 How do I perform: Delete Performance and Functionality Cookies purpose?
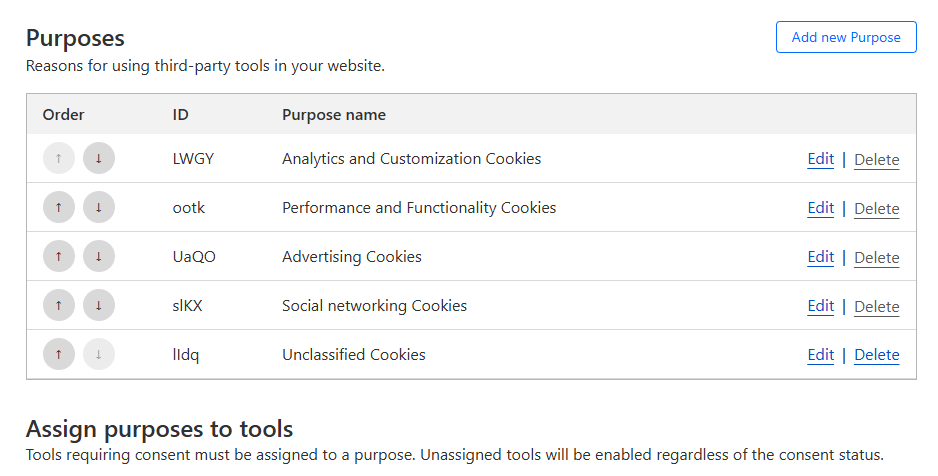(876, 209)
